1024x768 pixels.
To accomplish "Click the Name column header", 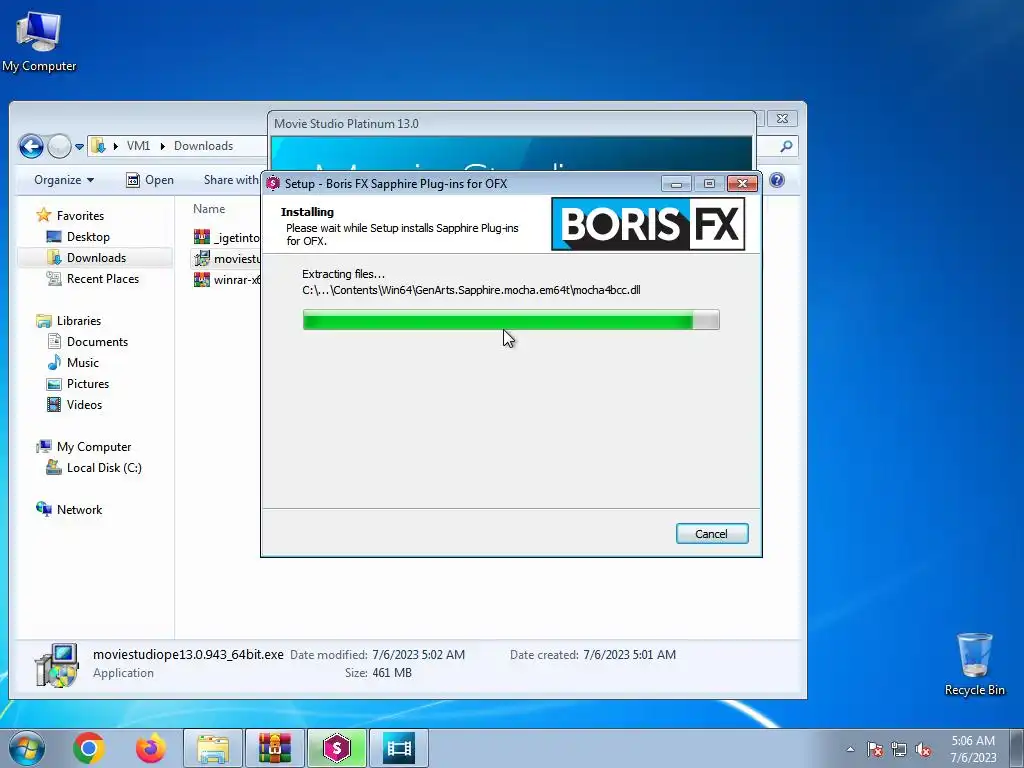I will point(209,209).
